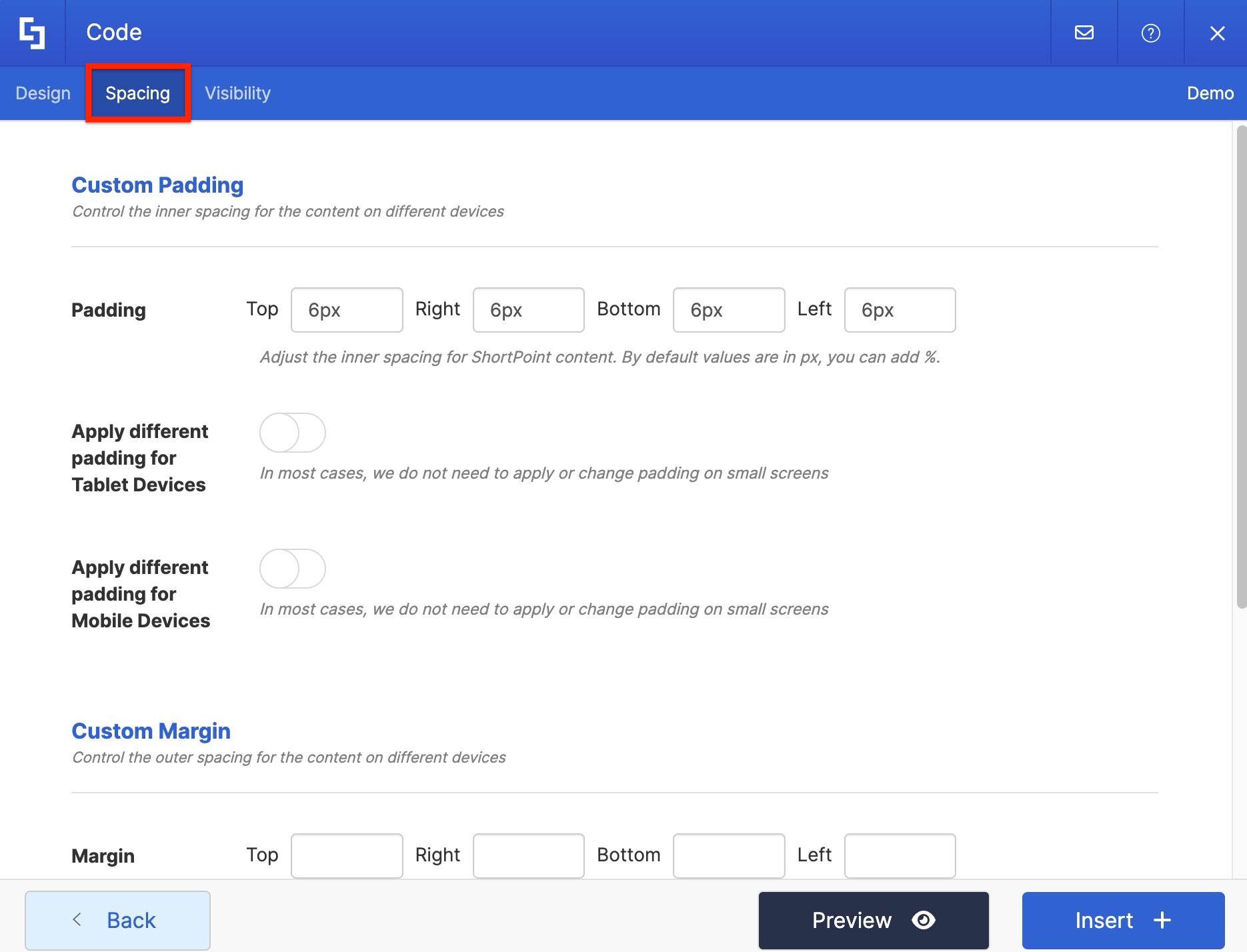Click the Margin Left field

pos(900,856)
